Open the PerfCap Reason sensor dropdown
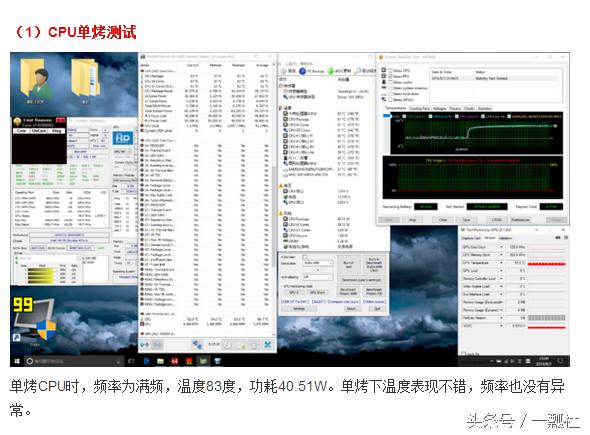 pyautogui.click(x=501, y=318)
